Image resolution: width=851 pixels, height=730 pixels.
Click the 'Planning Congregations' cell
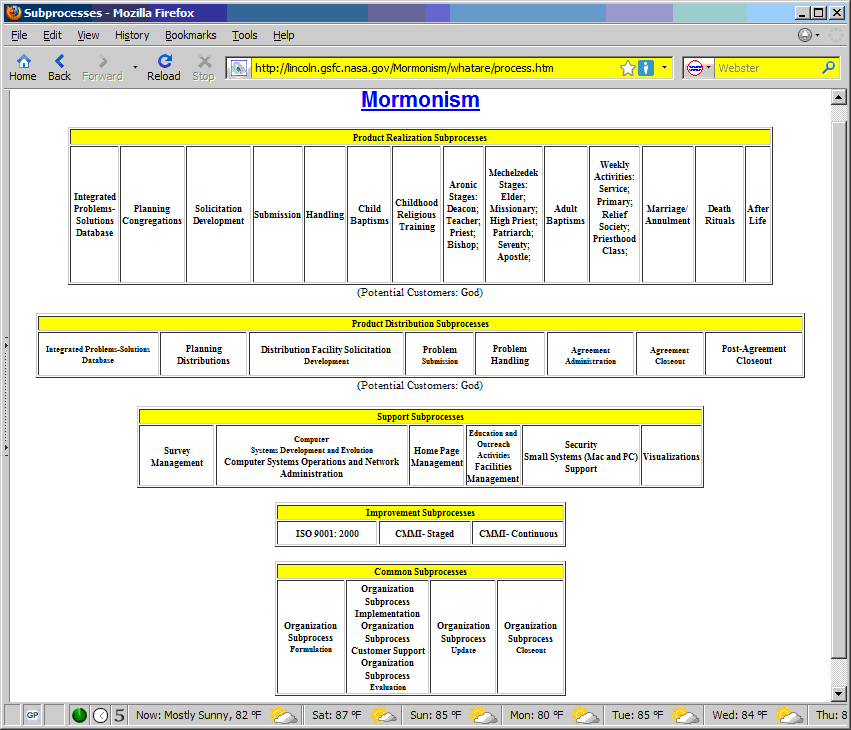(152, 214)
